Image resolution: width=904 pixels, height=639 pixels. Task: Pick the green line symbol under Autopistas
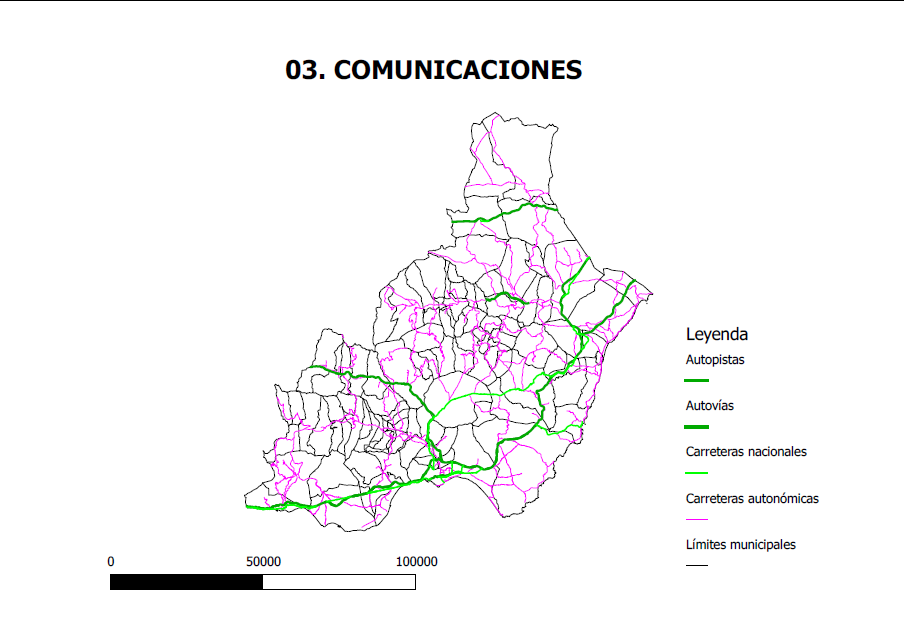tap(696, 381)
